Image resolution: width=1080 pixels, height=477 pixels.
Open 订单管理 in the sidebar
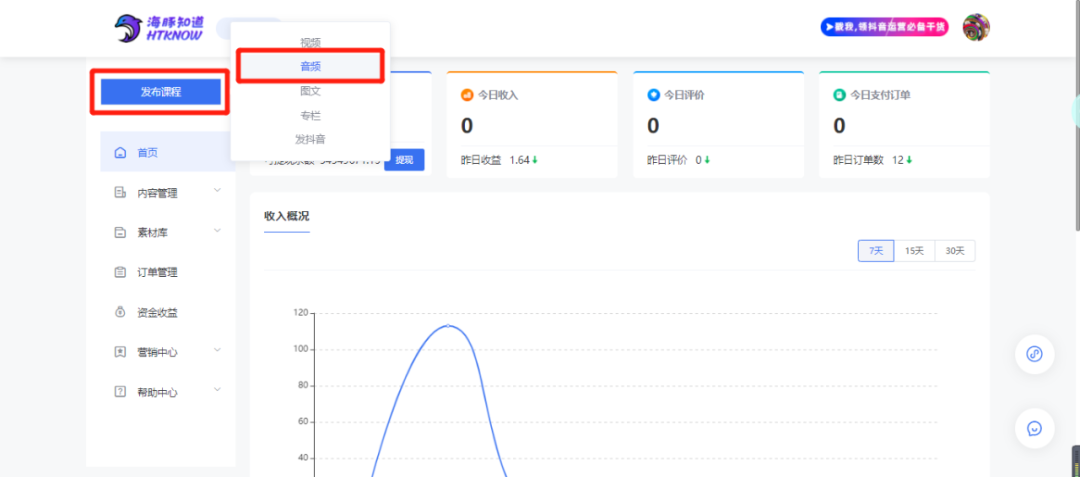(x=160, y=272)
